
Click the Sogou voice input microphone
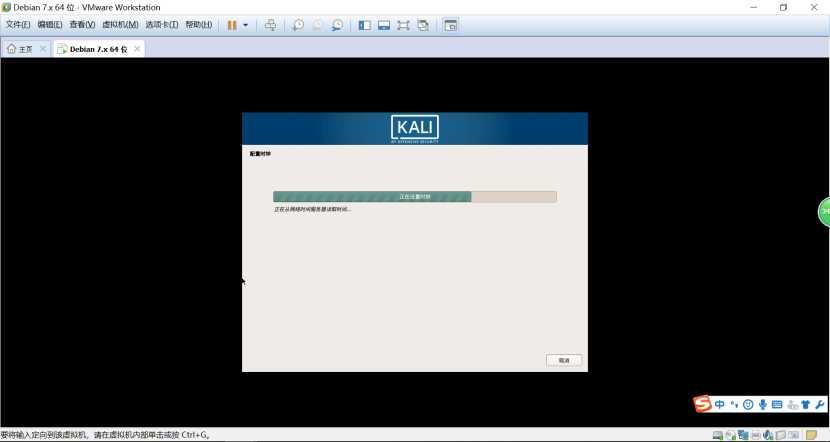tap(762, 404)
